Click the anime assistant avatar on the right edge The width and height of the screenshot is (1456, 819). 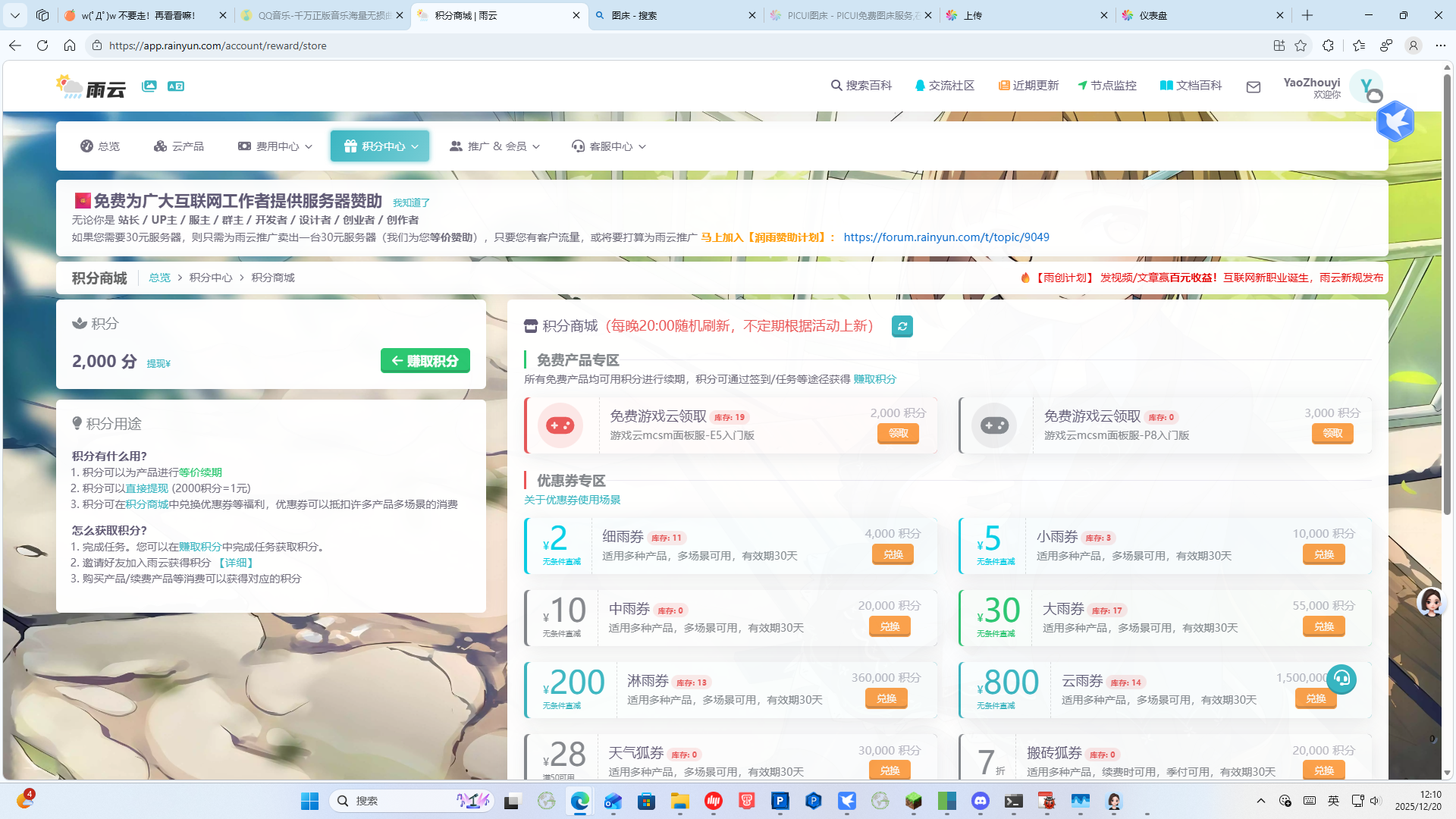1432,601
